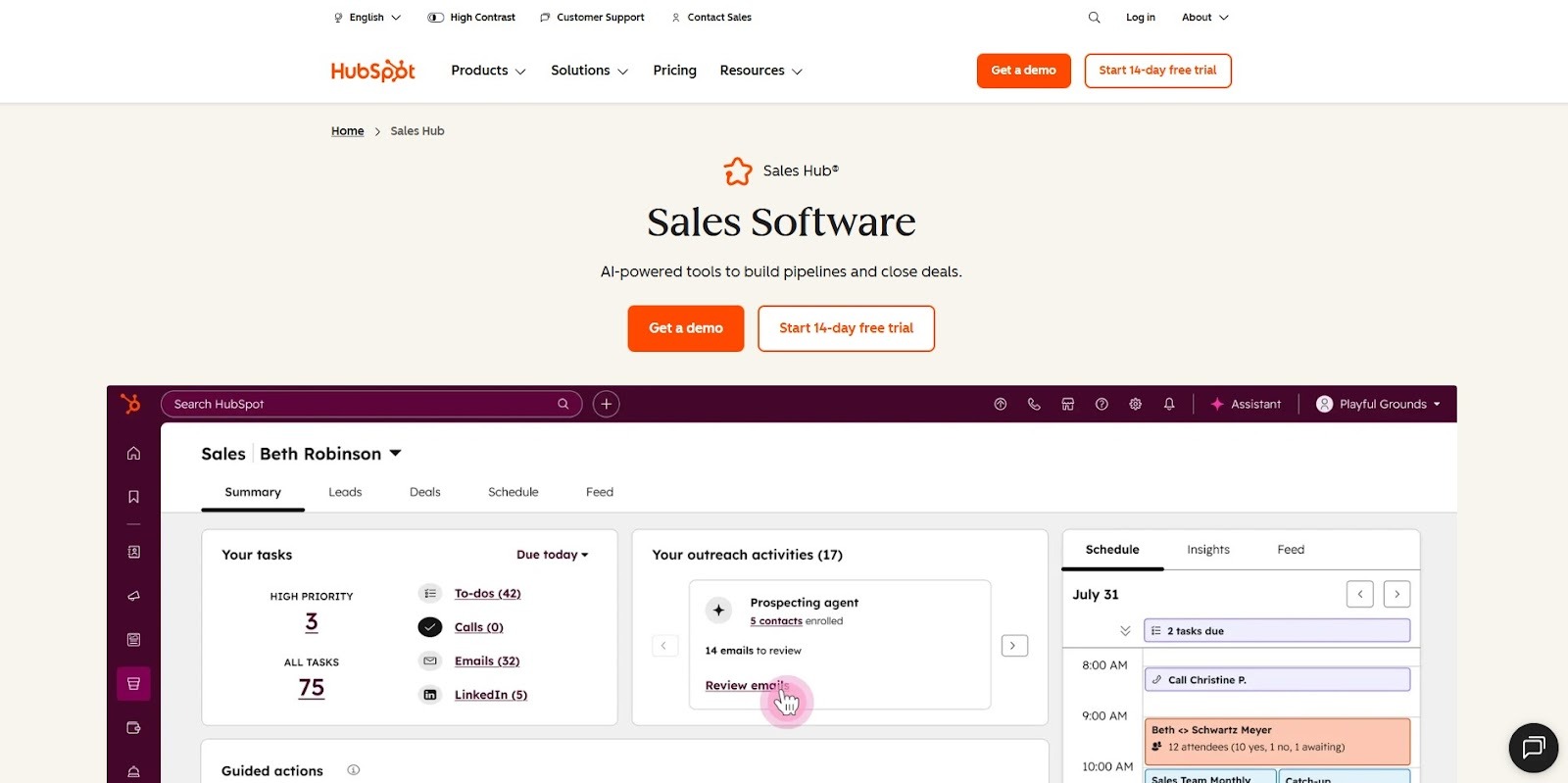Screen dimensions: 1568x783
Task: Toggle High Contrast mode
Action: tap(471, 18)
